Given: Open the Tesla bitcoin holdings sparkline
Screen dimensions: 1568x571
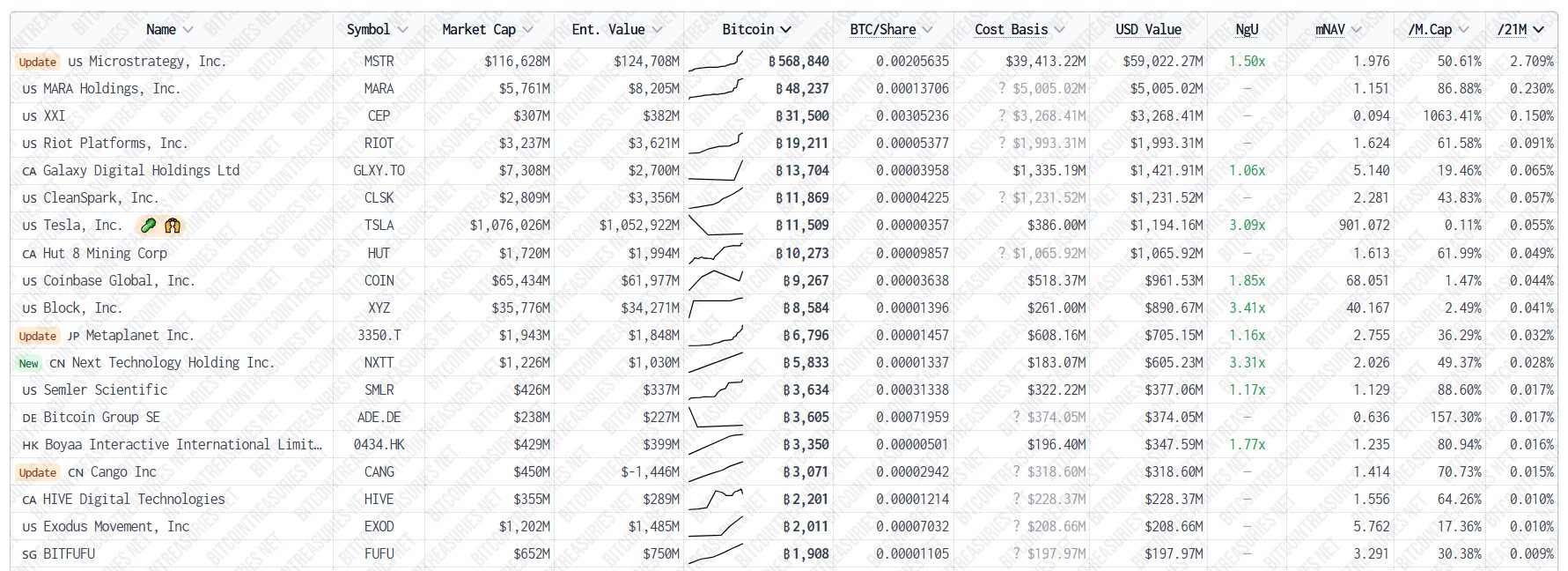Looking at the screenshot, I should click(x=716, y=225).
